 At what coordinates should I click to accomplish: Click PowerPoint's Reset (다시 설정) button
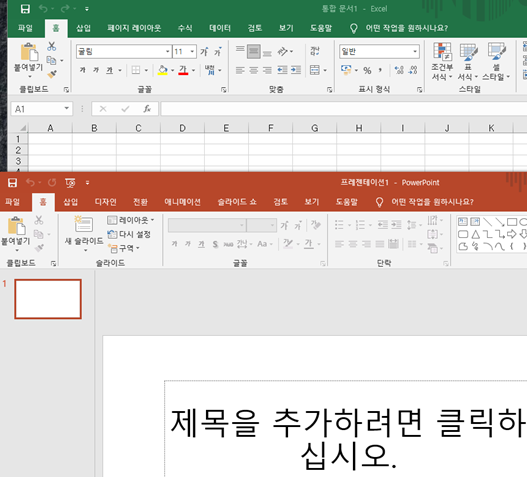point(129,234)
